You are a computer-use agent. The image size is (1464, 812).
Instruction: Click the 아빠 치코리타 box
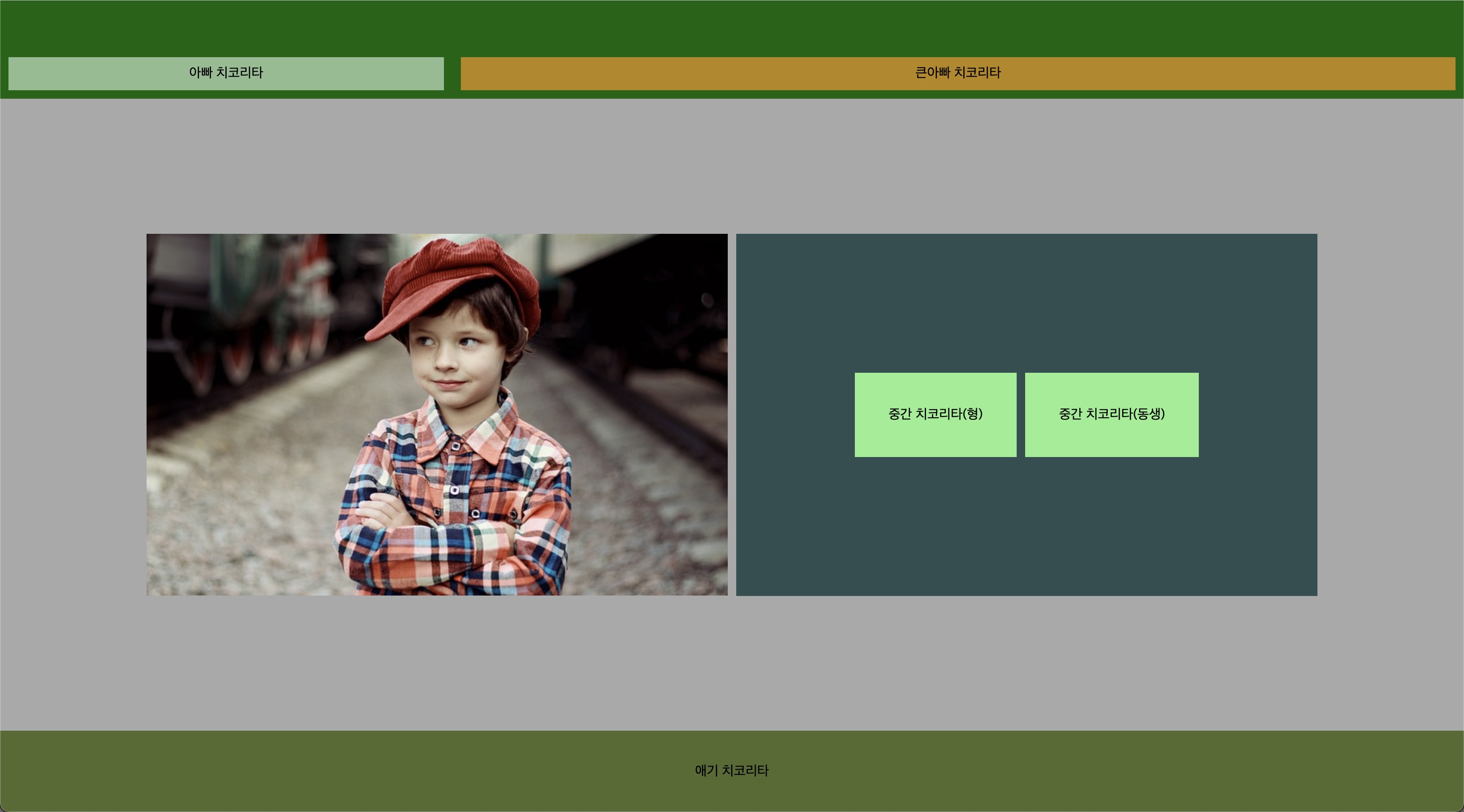pyautogui.click(x=226, y=73)
